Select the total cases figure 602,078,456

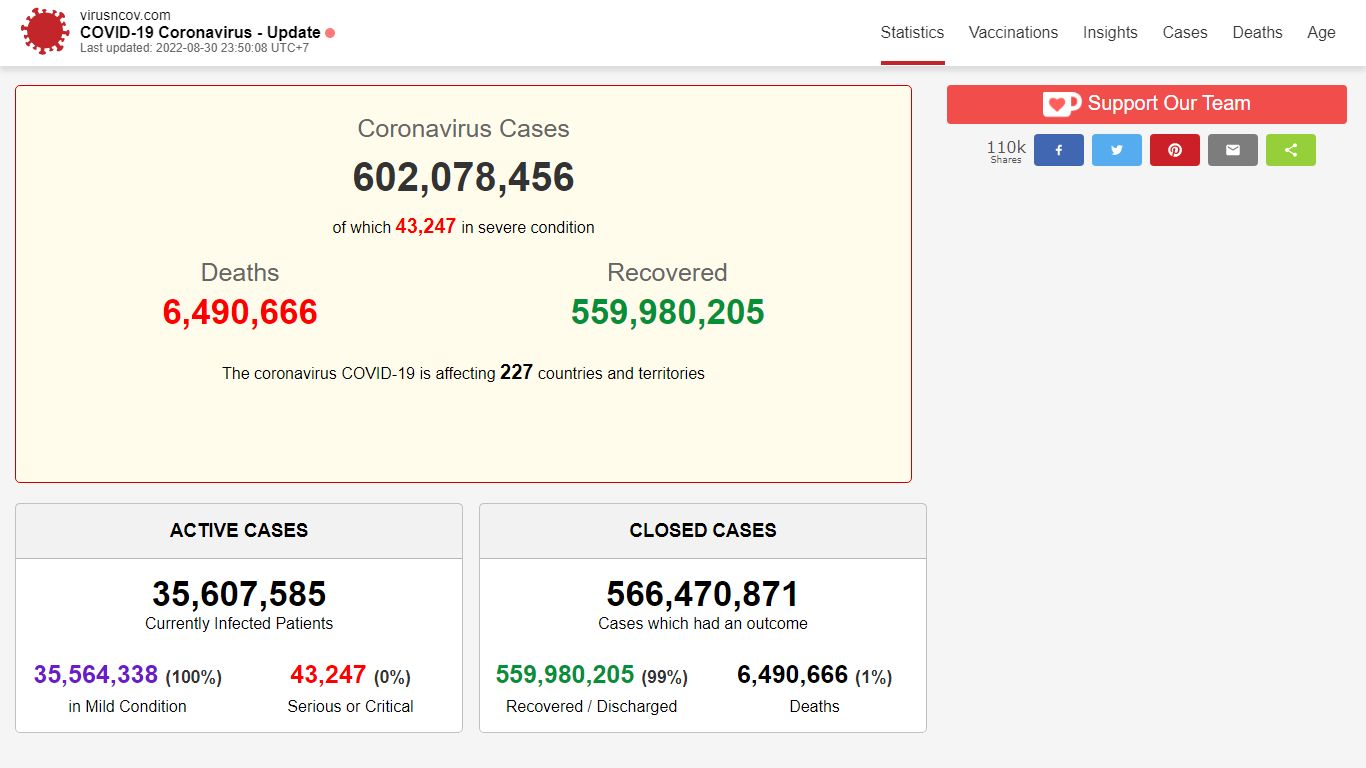(464, 177)
